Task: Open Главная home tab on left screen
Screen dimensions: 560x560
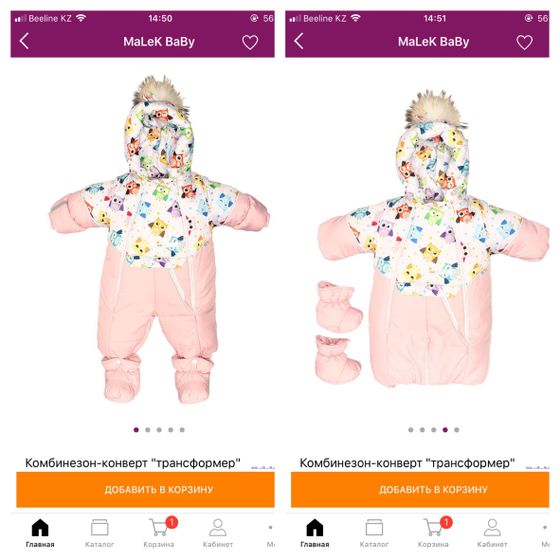Action: click(40, 533)
